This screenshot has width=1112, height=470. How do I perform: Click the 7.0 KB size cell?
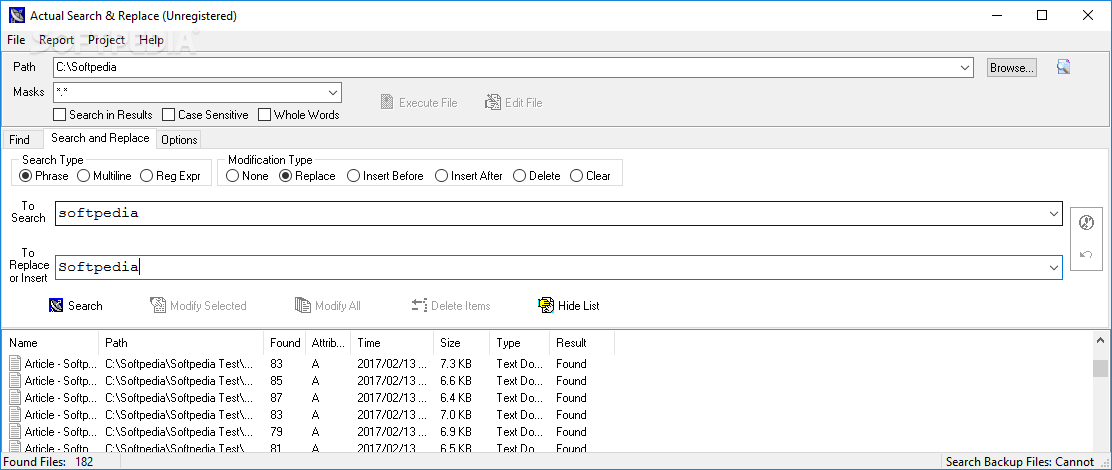coord(456,415)
